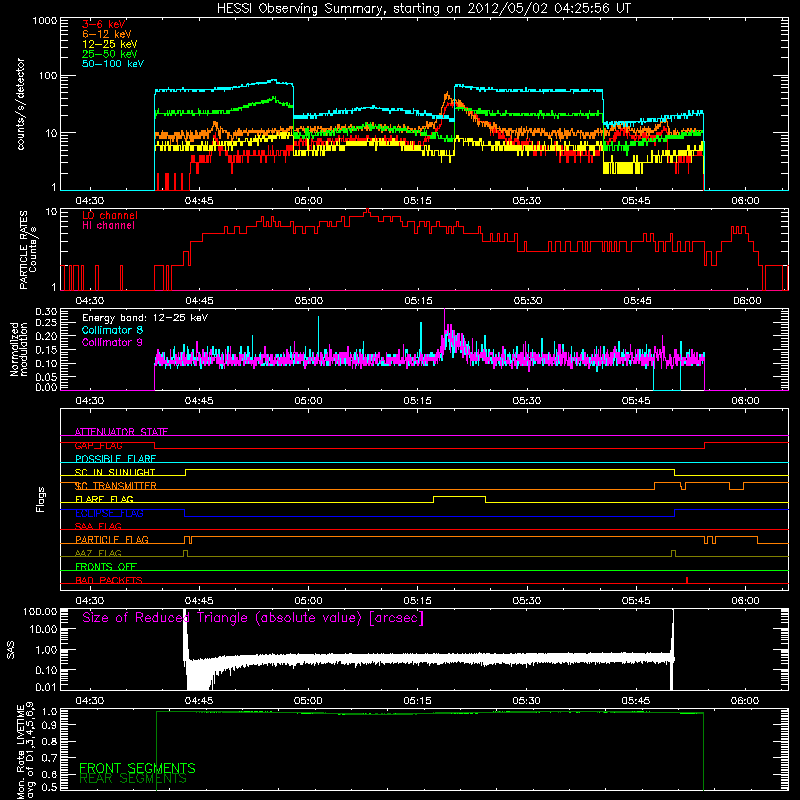
Task: Click the vertical Flags axis label
Action: (41, 499)
